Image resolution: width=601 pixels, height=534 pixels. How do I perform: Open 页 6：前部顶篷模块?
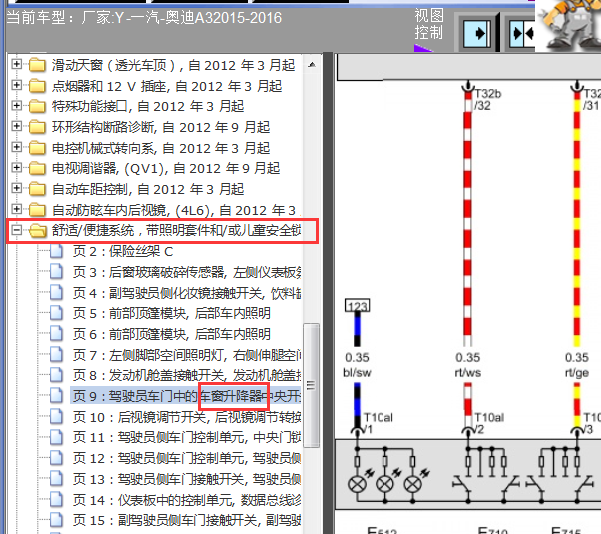pyautogui.click(x=172, y=334)
